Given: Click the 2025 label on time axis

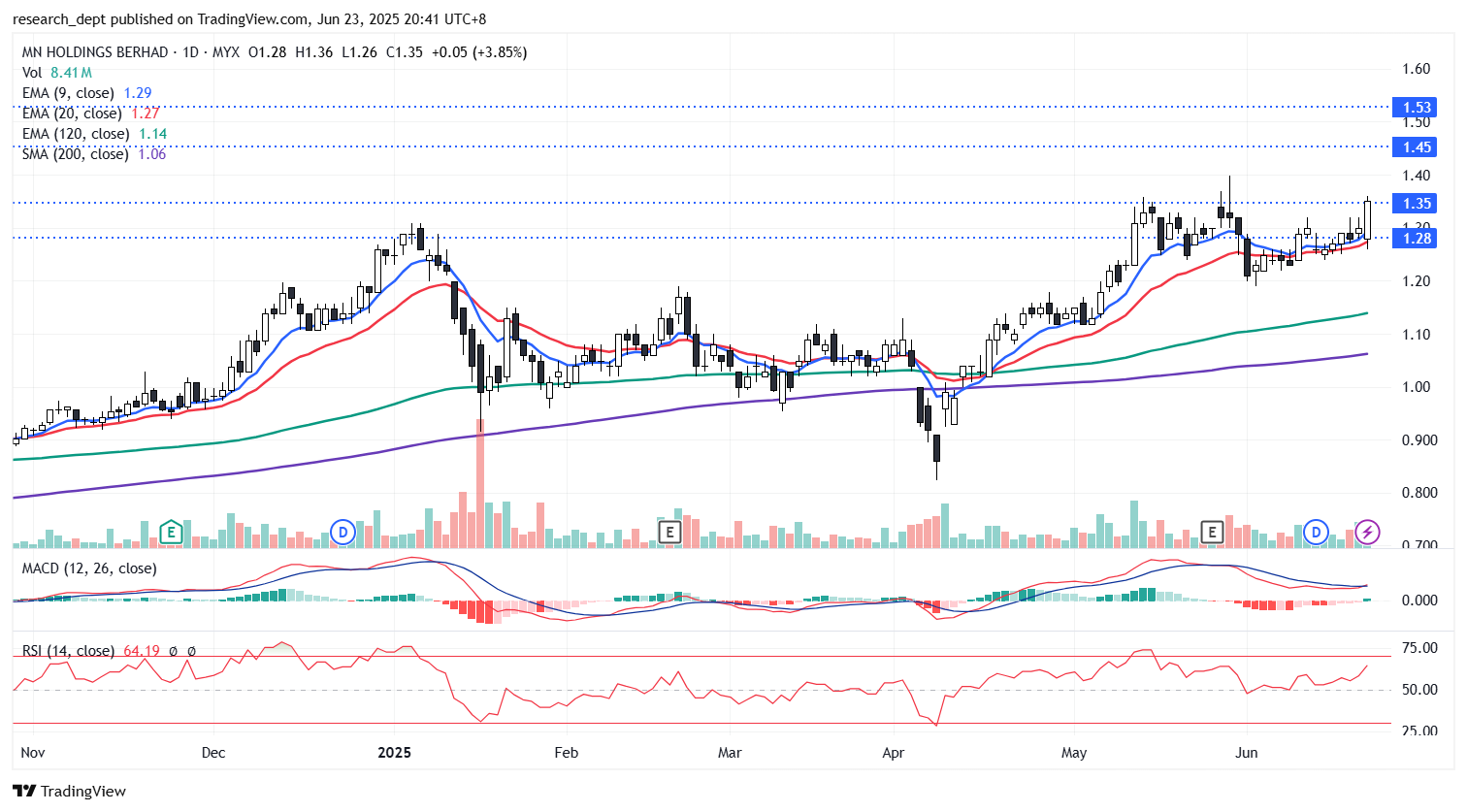Looking at the screenshot, I should (x=395, y=753).
